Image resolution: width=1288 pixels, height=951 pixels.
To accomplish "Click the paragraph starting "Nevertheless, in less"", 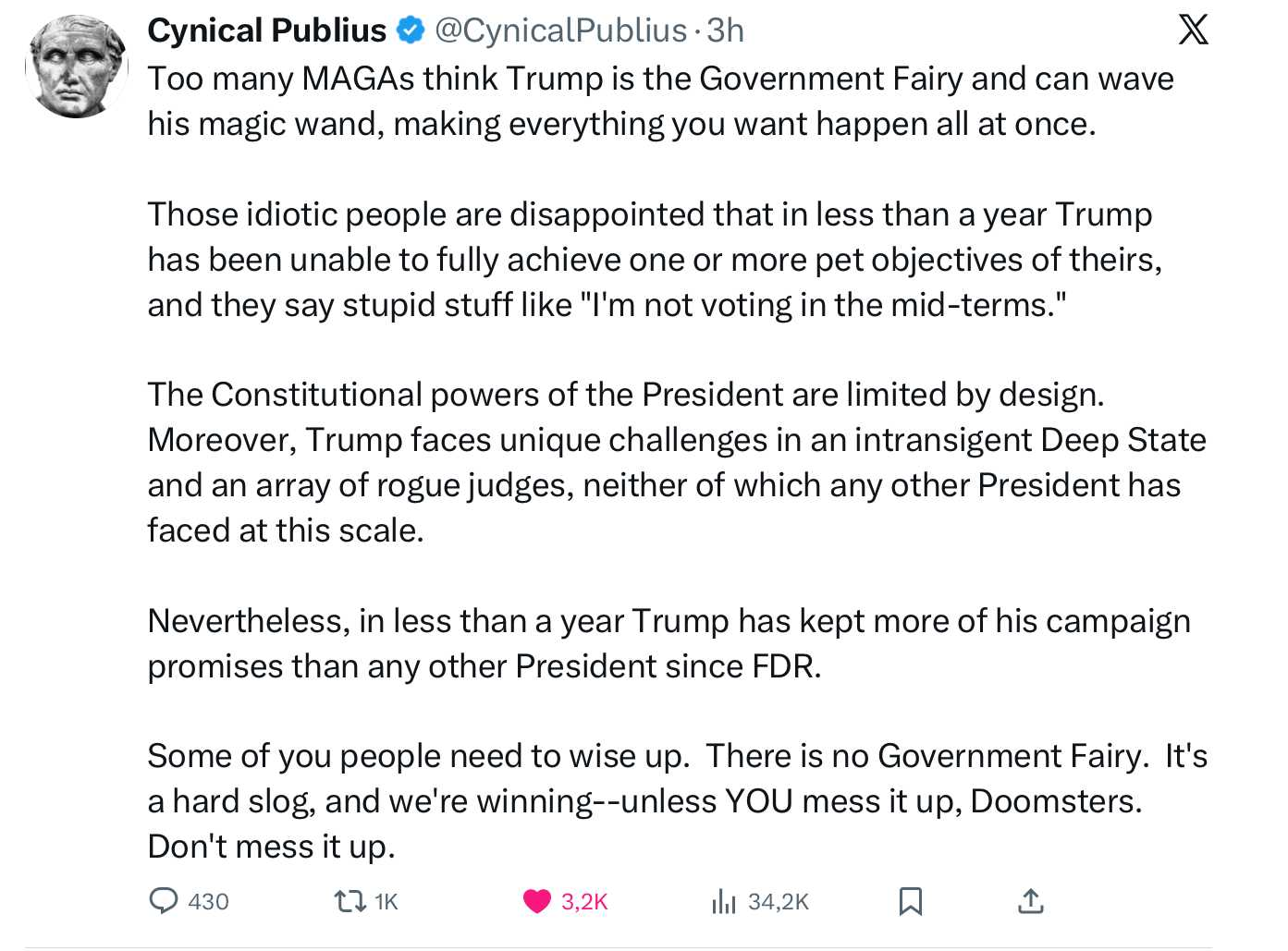I will (669, 643).
